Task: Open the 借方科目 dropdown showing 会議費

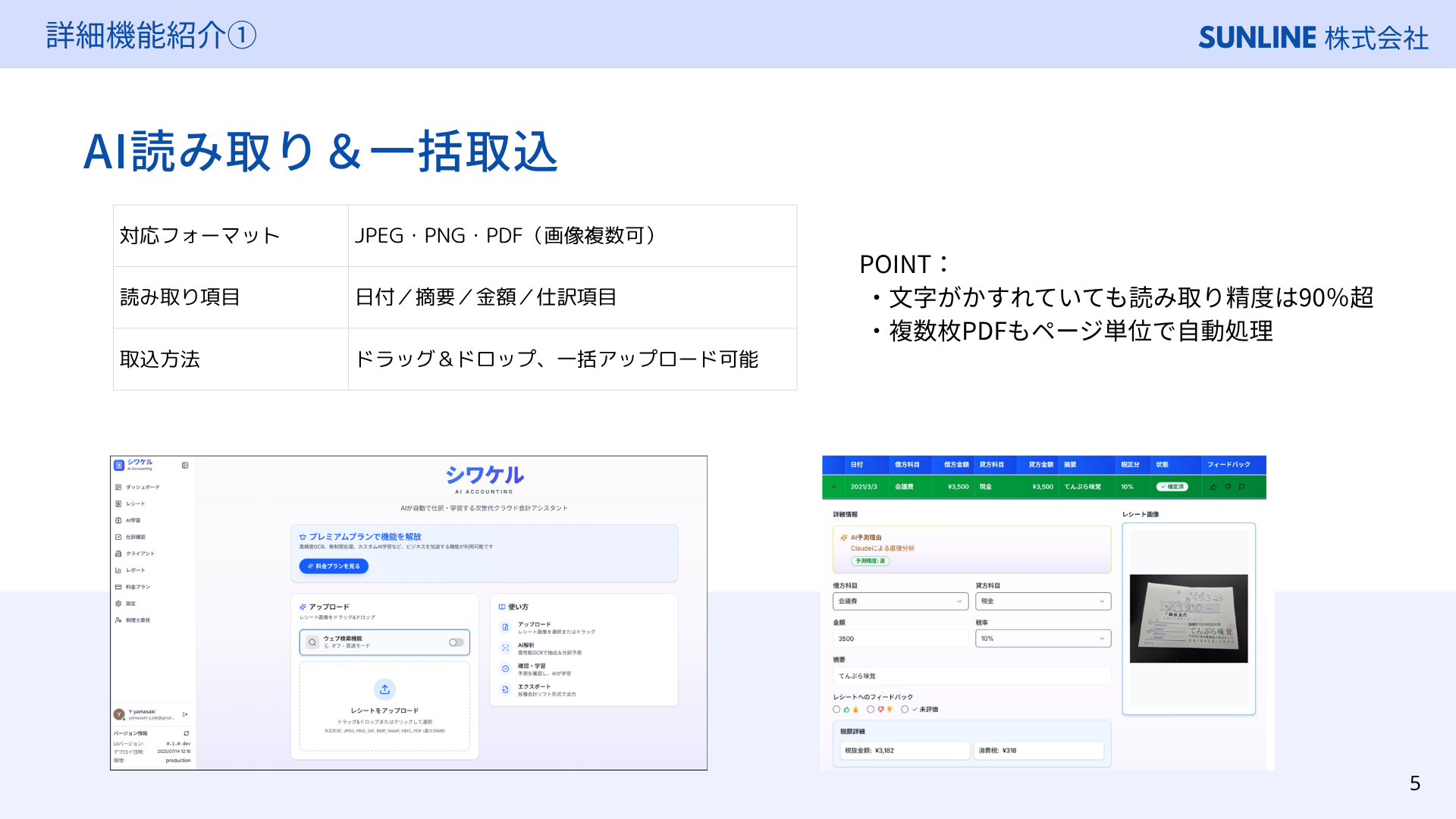Action: (900, 601)
